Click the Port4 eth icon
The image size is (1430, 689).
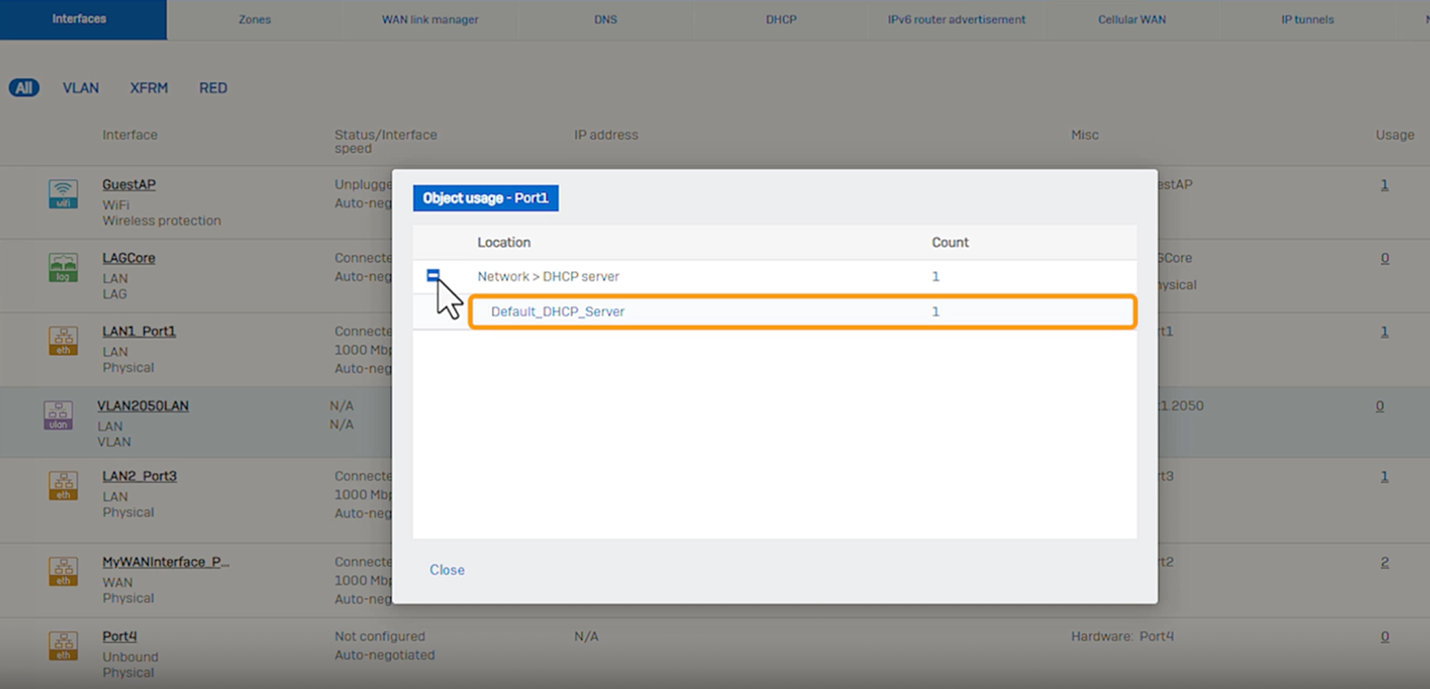(x=63, y=645)
